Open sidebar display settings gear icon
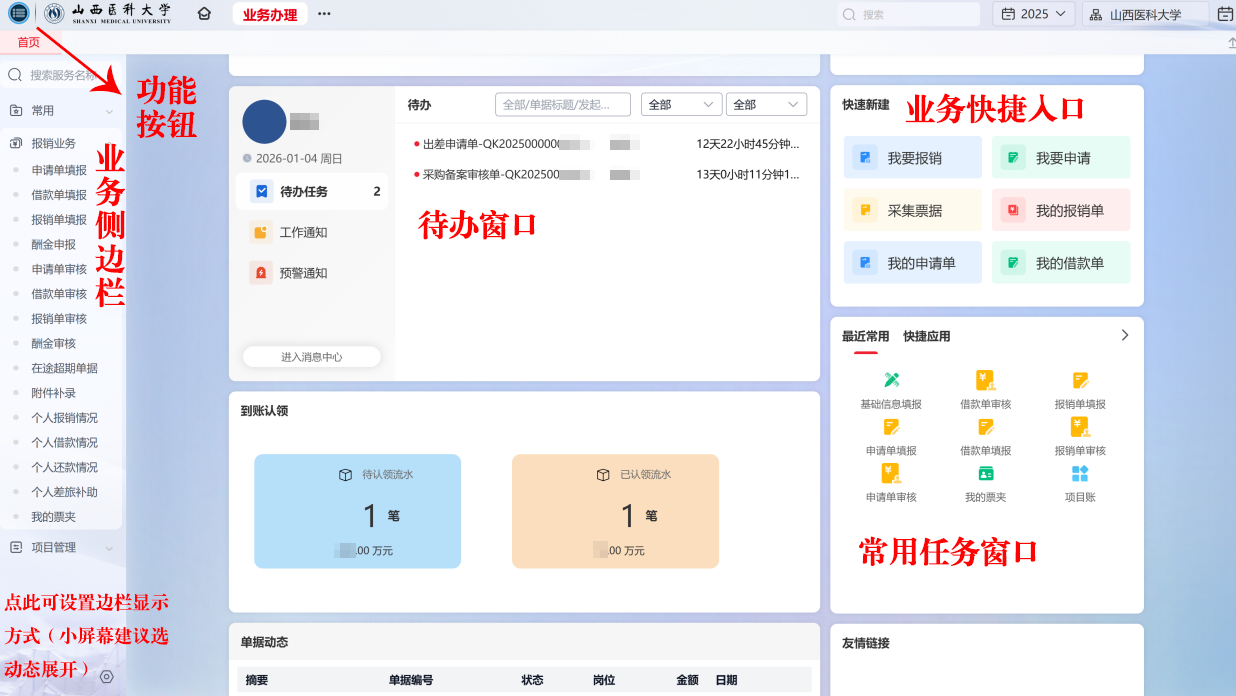The width and height of the screenshot is (1236, 696). tap(107, 677)
